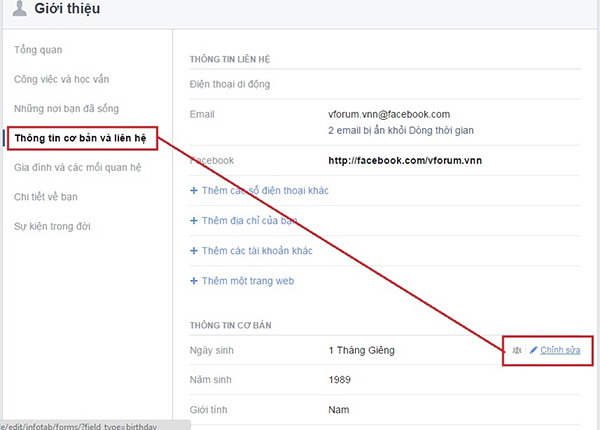Click the Nam gender value
The height and width of the screenshot is (430, 600).
tap(339, 410)
